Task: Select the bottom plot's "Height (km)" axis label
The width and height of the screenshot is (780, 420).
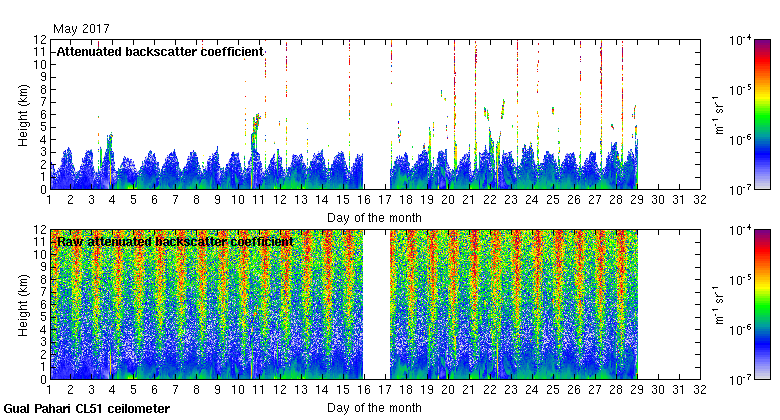Action: click(23, 304)
